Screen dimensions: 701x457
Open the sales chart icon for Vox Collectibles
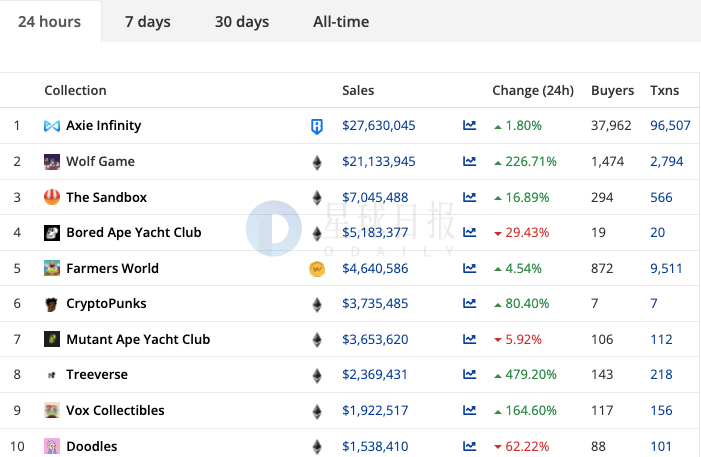pyautogui.click(x=469, y=410)
